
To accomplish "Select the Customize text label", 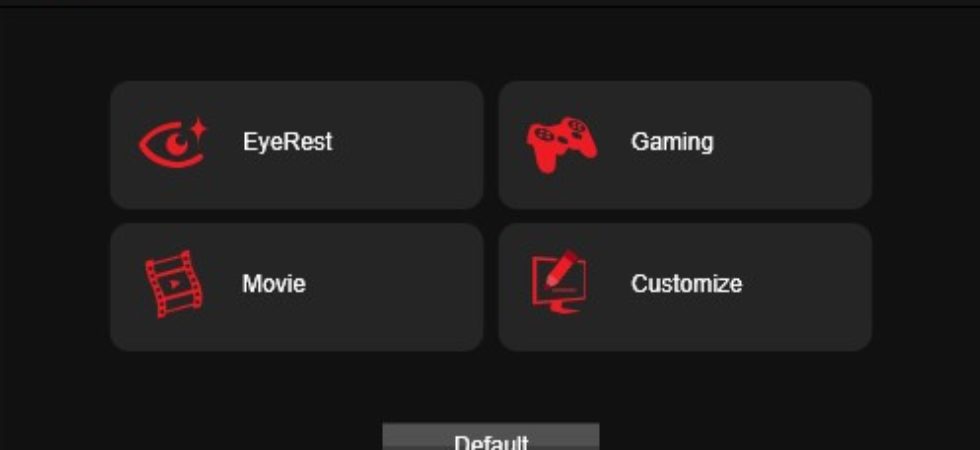I will (x=686, y=284).
